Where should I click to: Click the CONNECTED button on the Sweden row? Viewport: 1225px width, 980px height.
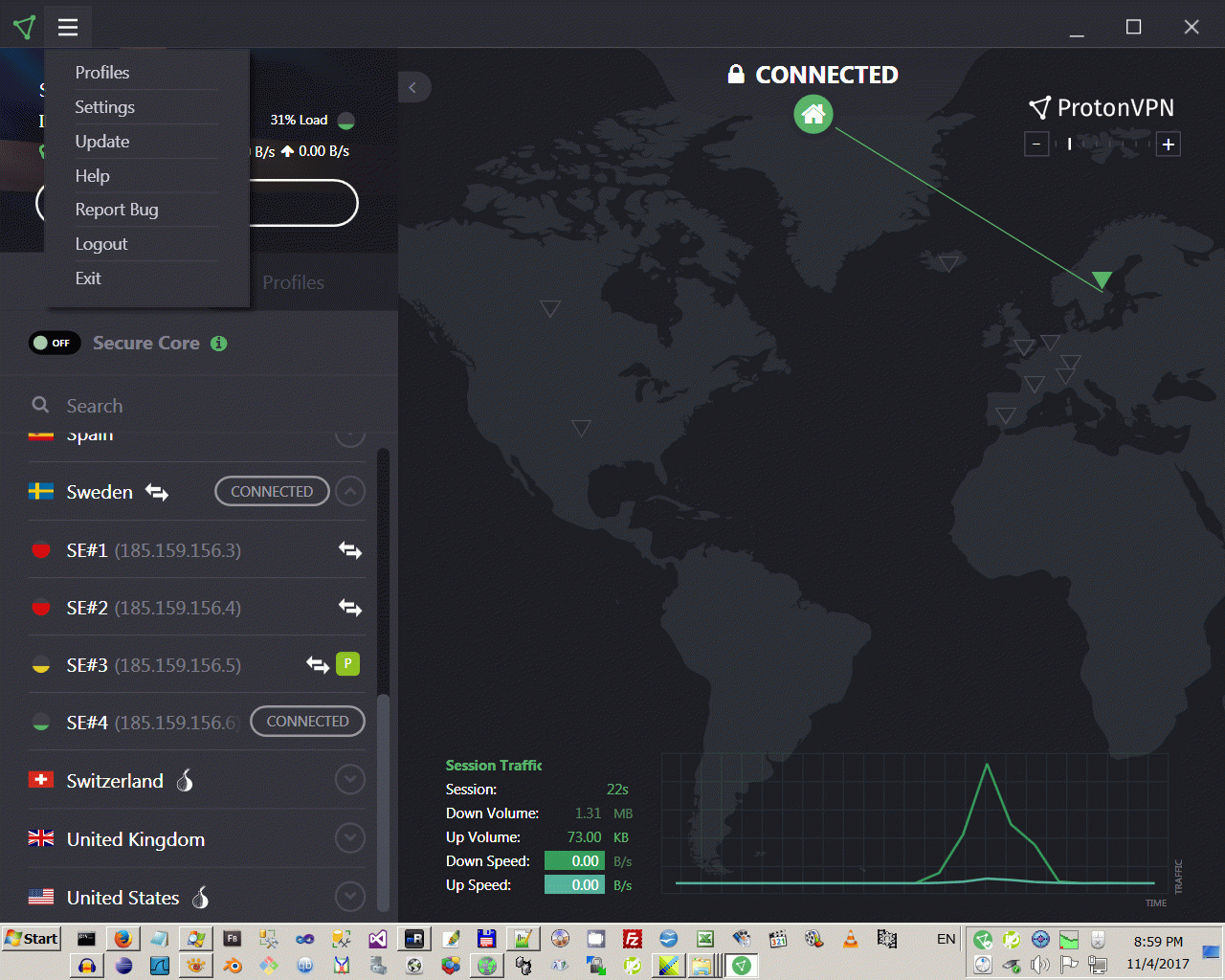[x=272, y=491]
